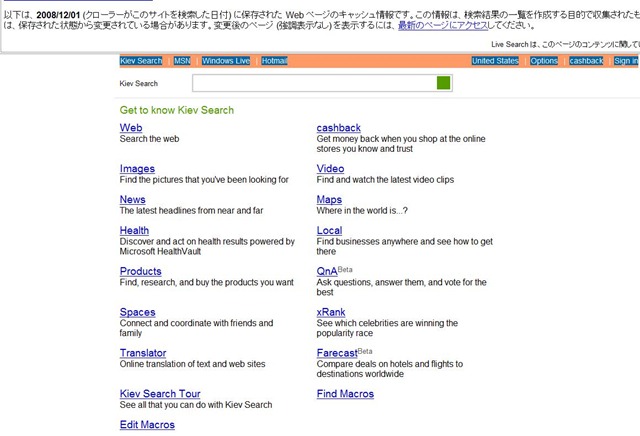640x436 pixels.
Task: Open Kiev Search in top bar
Action: [x=141, y=61]
